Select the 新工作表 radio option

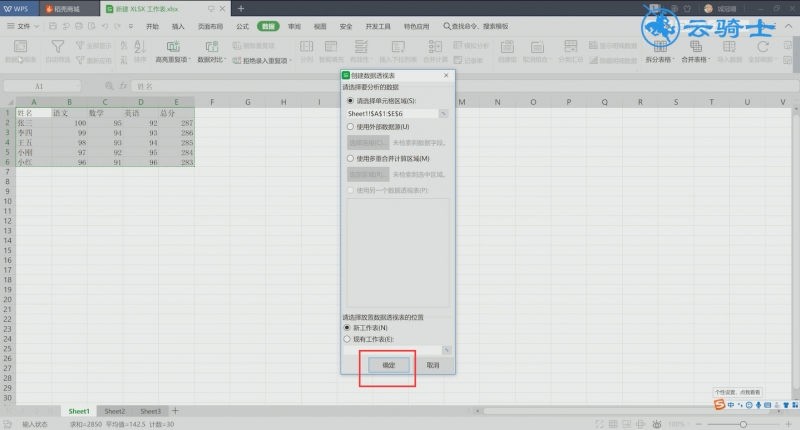click(x=347, y=327)
